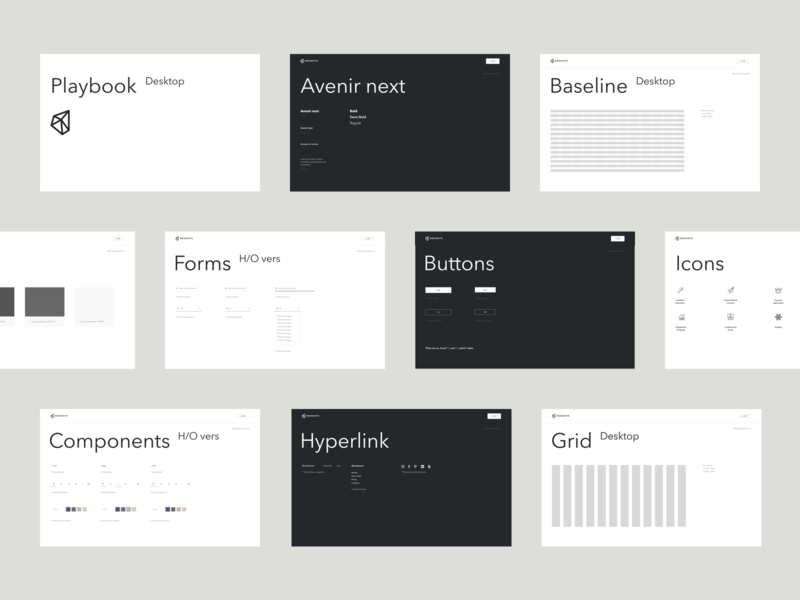Pick the navy swatch in first Components color selector
The height and width of the screenshot is (600, 800).
68,509
